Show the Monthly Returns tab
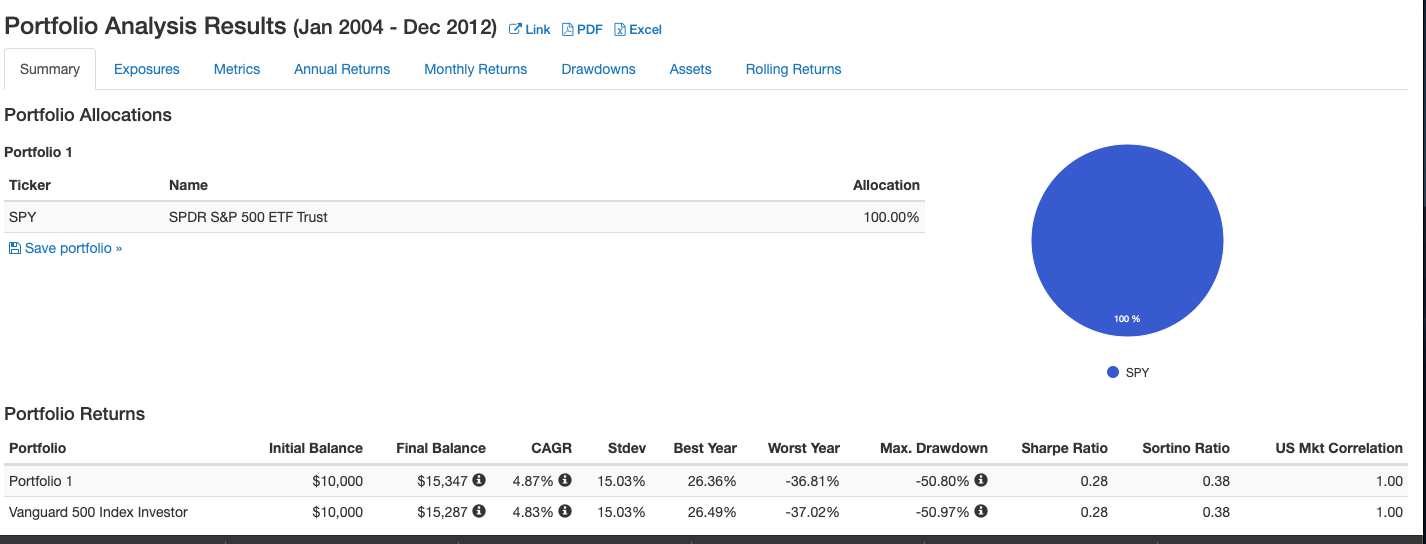 tap(476, 69)
